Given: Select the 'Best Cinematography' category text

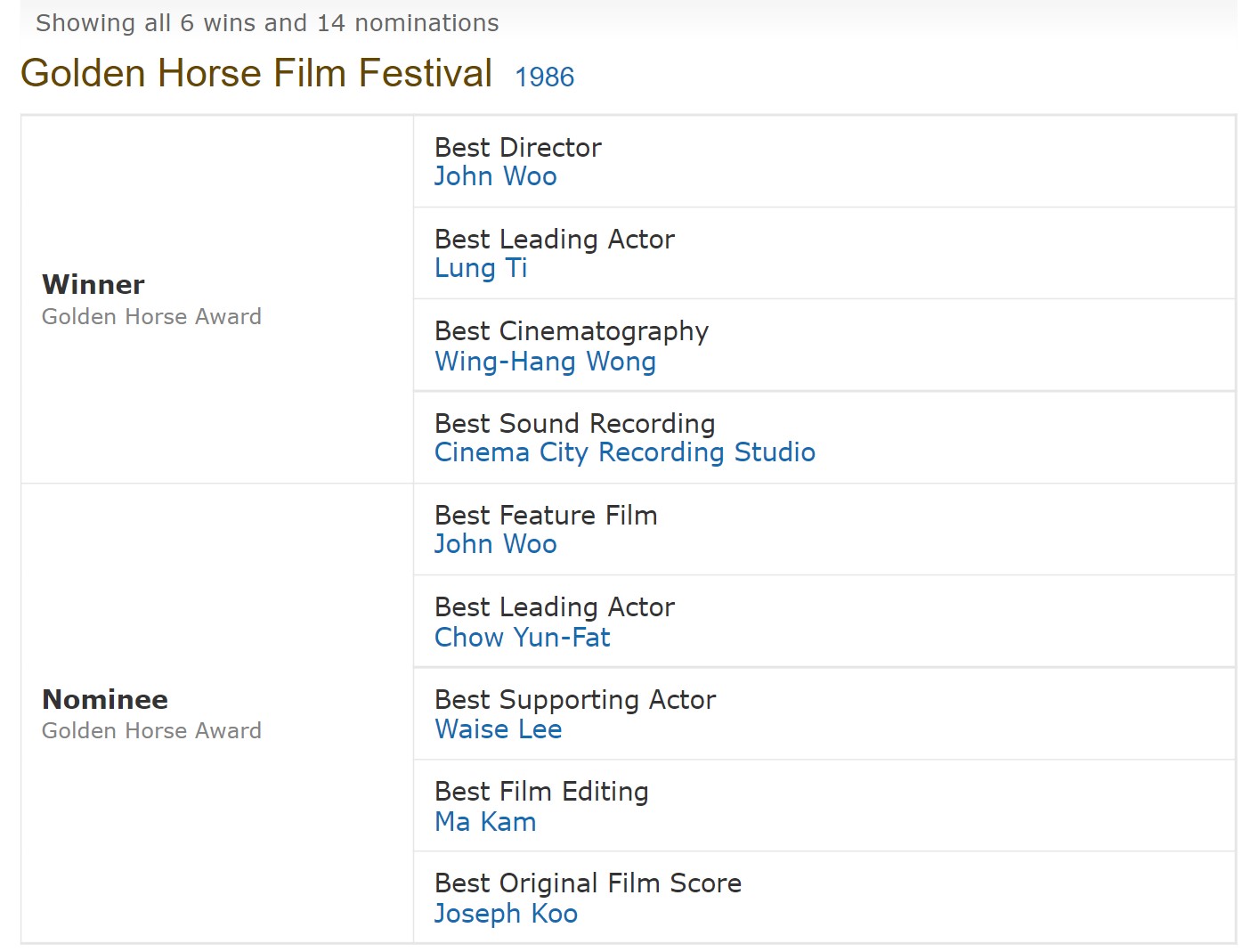Looking at the screenshot, I should click(572, 332).
